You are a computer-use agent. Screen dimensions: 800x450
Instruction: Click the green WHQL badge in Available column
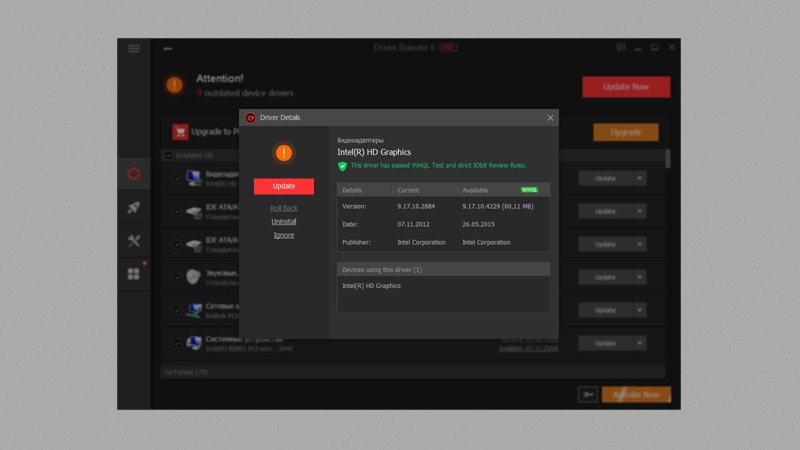(x=529, y=190)
